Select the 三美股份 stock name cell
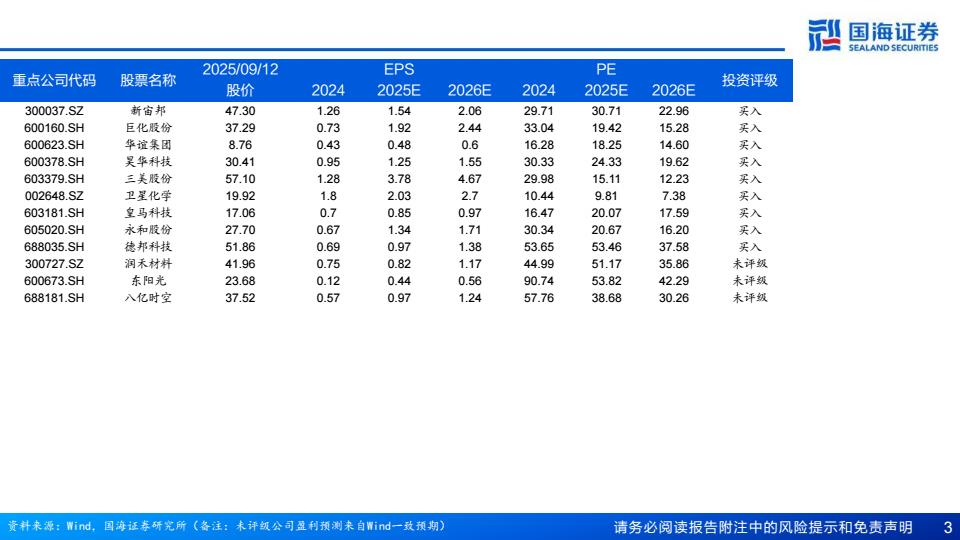960x540 pixels. tap(148, 179)
